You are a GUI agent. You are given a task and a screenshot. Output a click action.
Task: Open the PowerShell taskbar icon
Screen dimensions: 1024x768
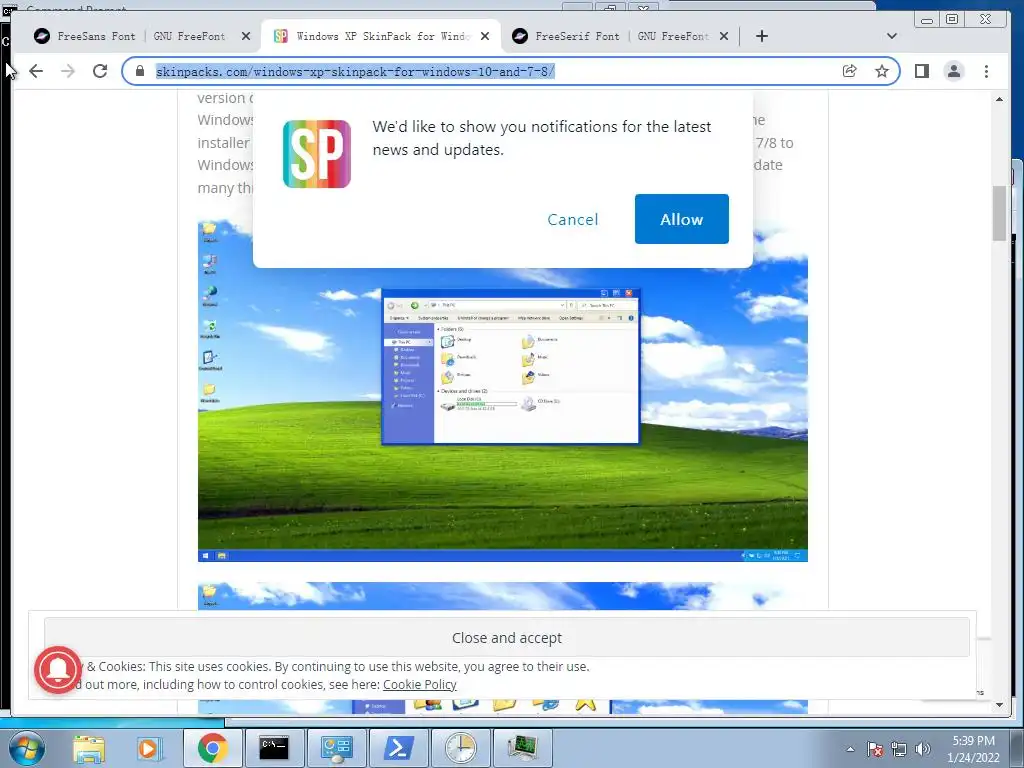click(398, 748)
